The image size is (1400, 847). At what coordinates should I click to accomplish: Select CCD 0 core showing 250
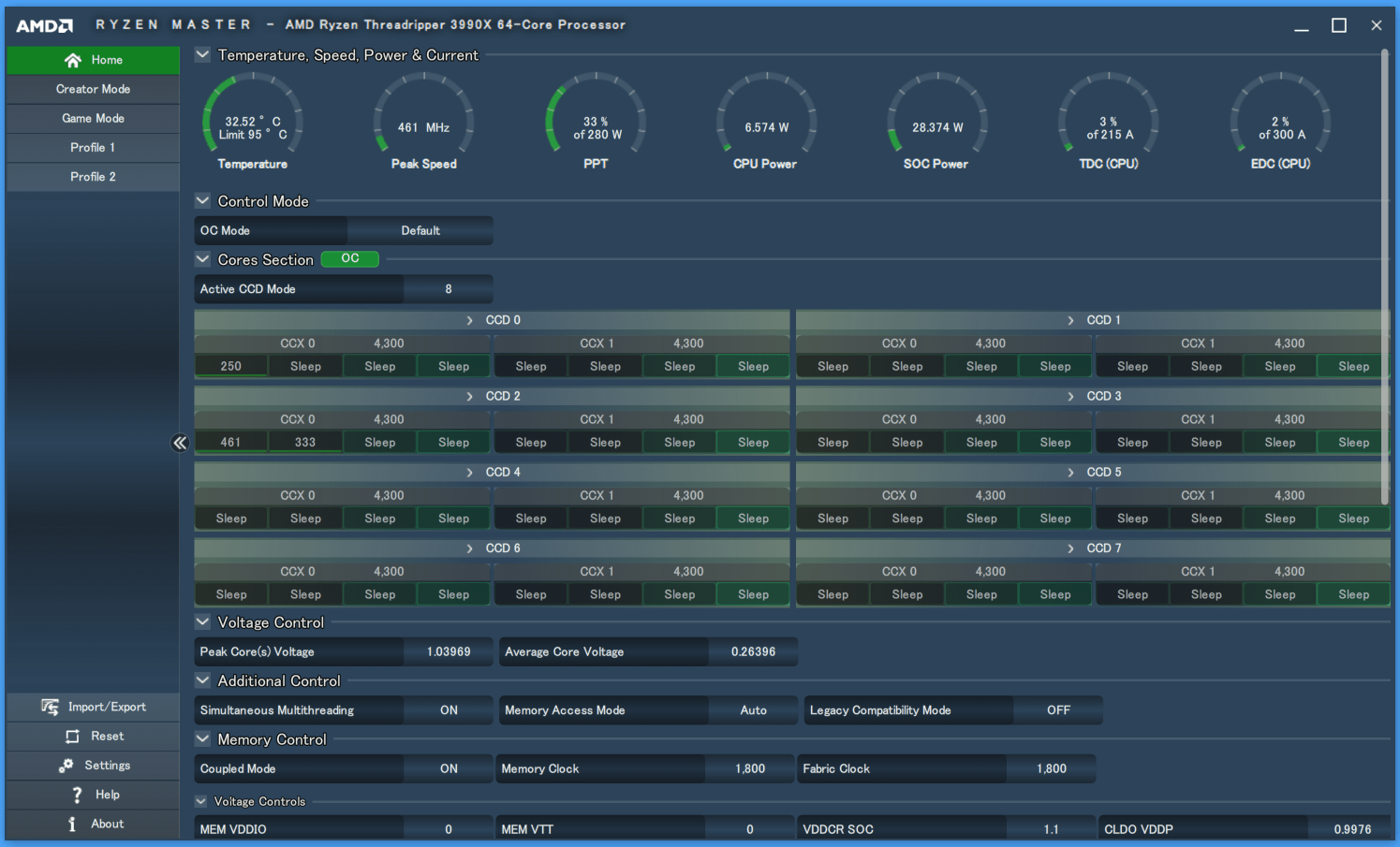coord(231,366)
